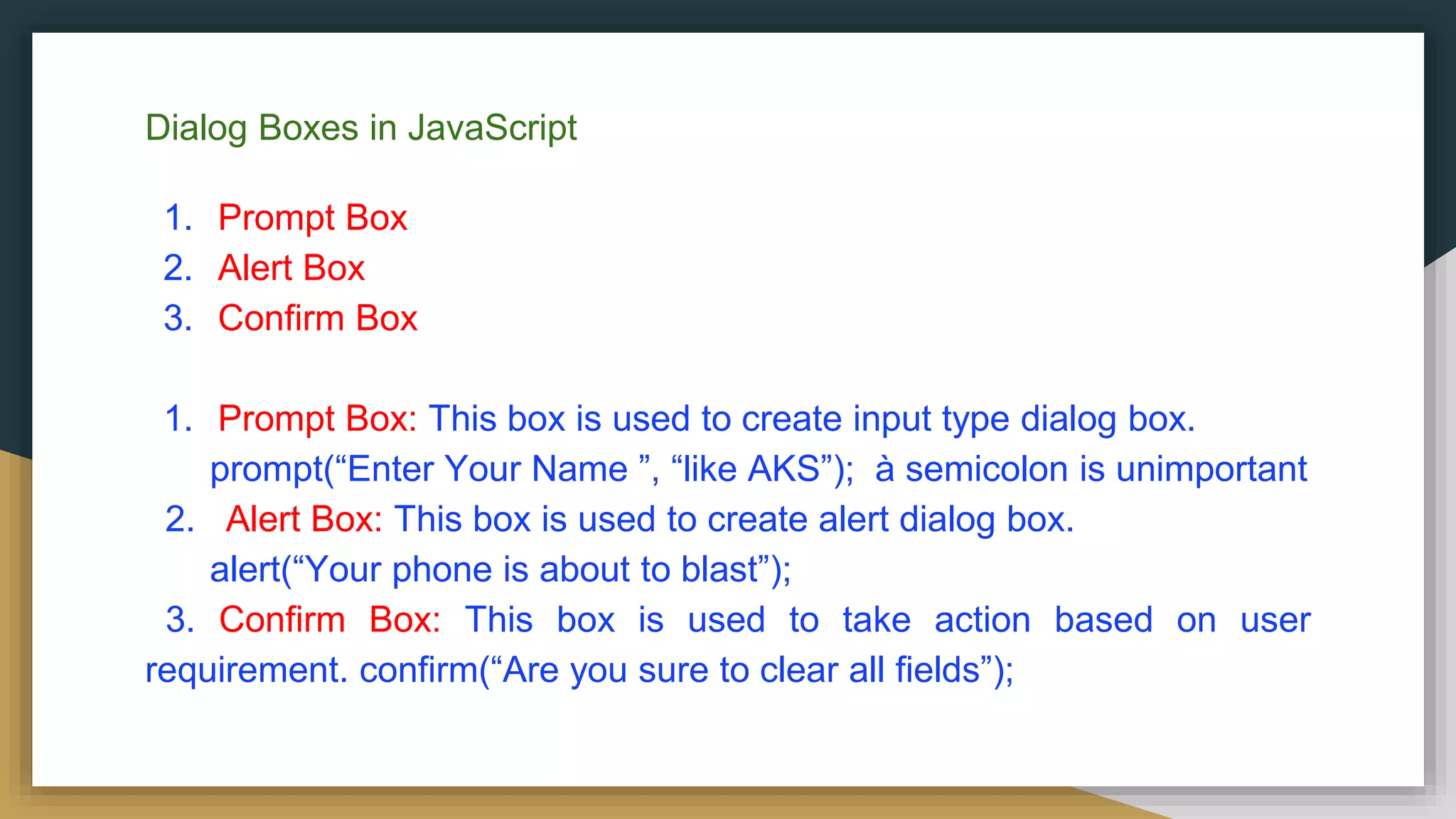
Task: Click the red 'Prompt Box:' heading in the descriptions
Action: pyautogui.click(x=318, y=419)
